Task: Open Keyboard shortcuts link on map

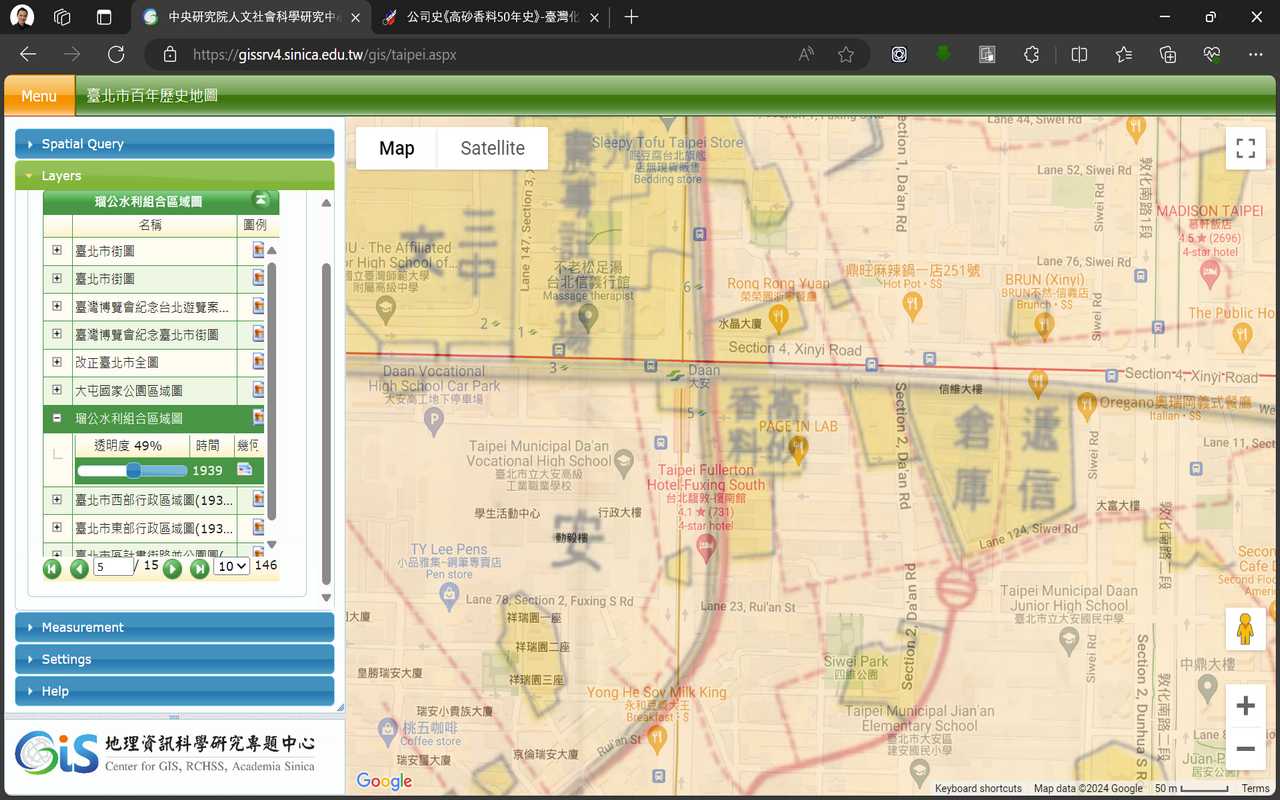Action: (x=977, y=789)
